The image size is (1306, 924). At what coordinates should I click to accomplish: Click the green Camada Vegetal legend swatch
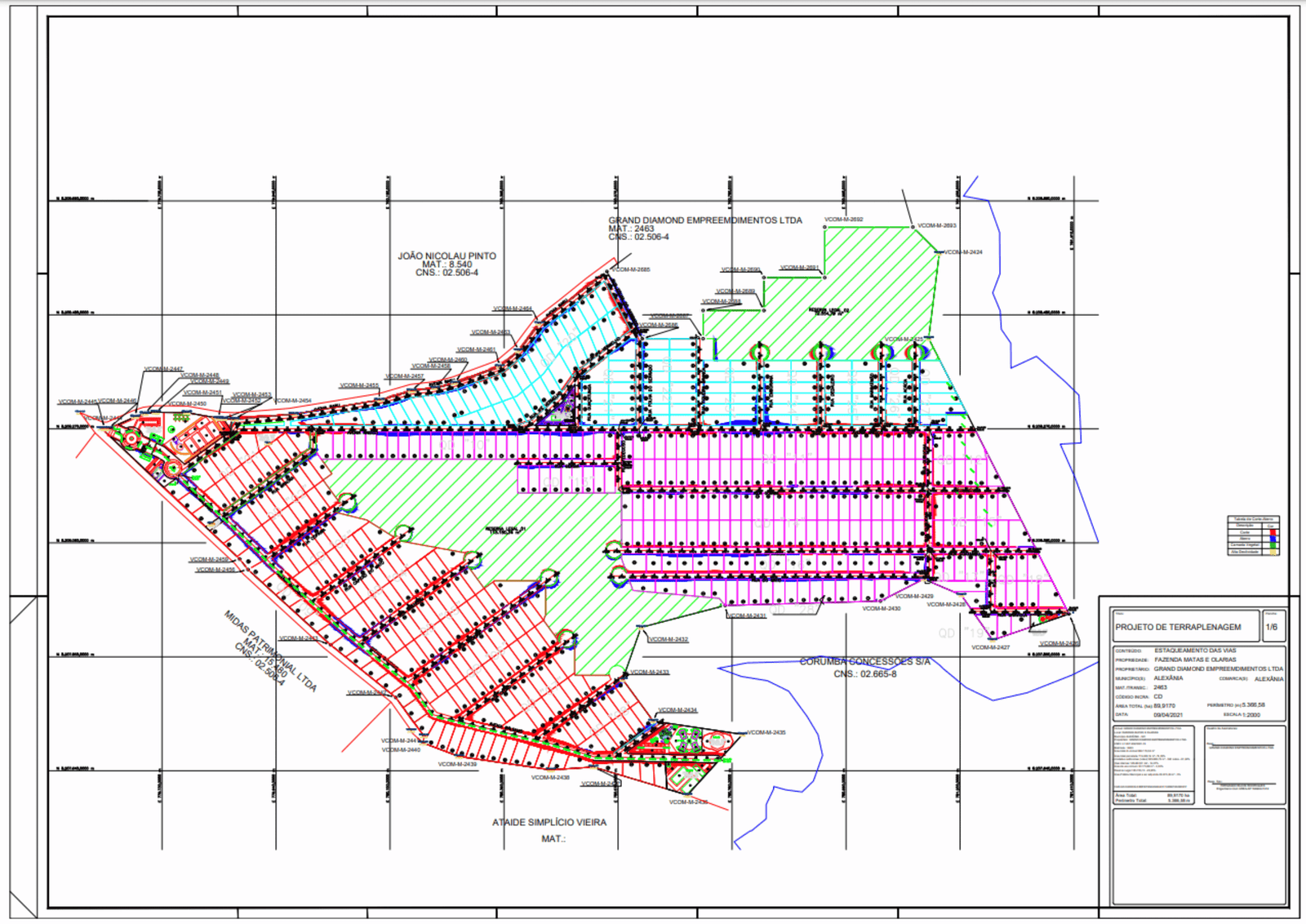pyautogui.click(x=1272, y=545)
